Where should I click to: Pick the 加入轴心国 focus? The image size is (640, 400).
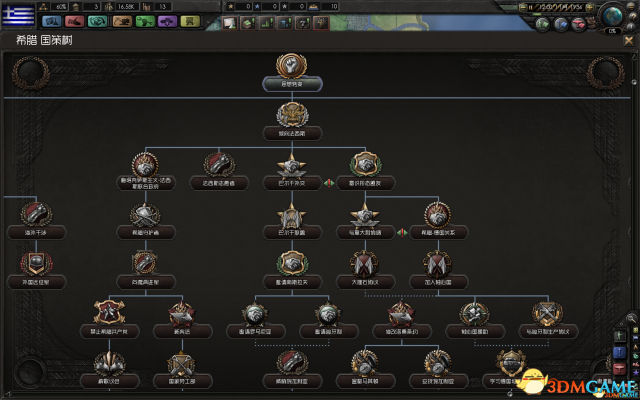(437, 264)
